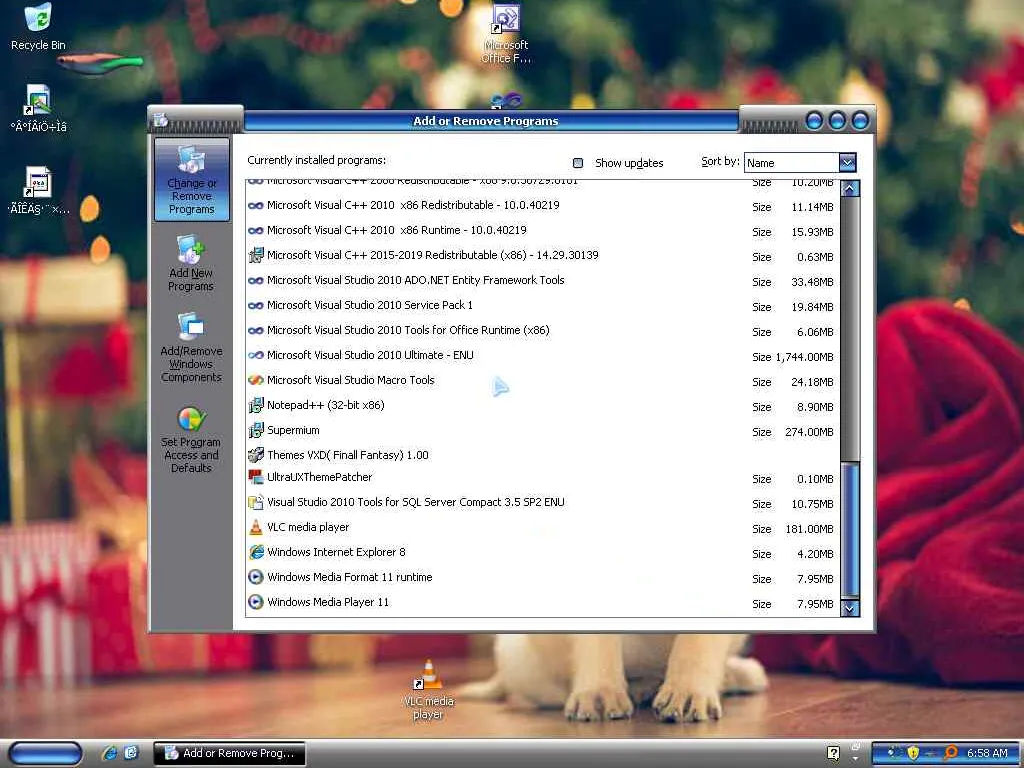Click the 274.00MB size value
1024x768 pixels.
(x=809, y=432)
